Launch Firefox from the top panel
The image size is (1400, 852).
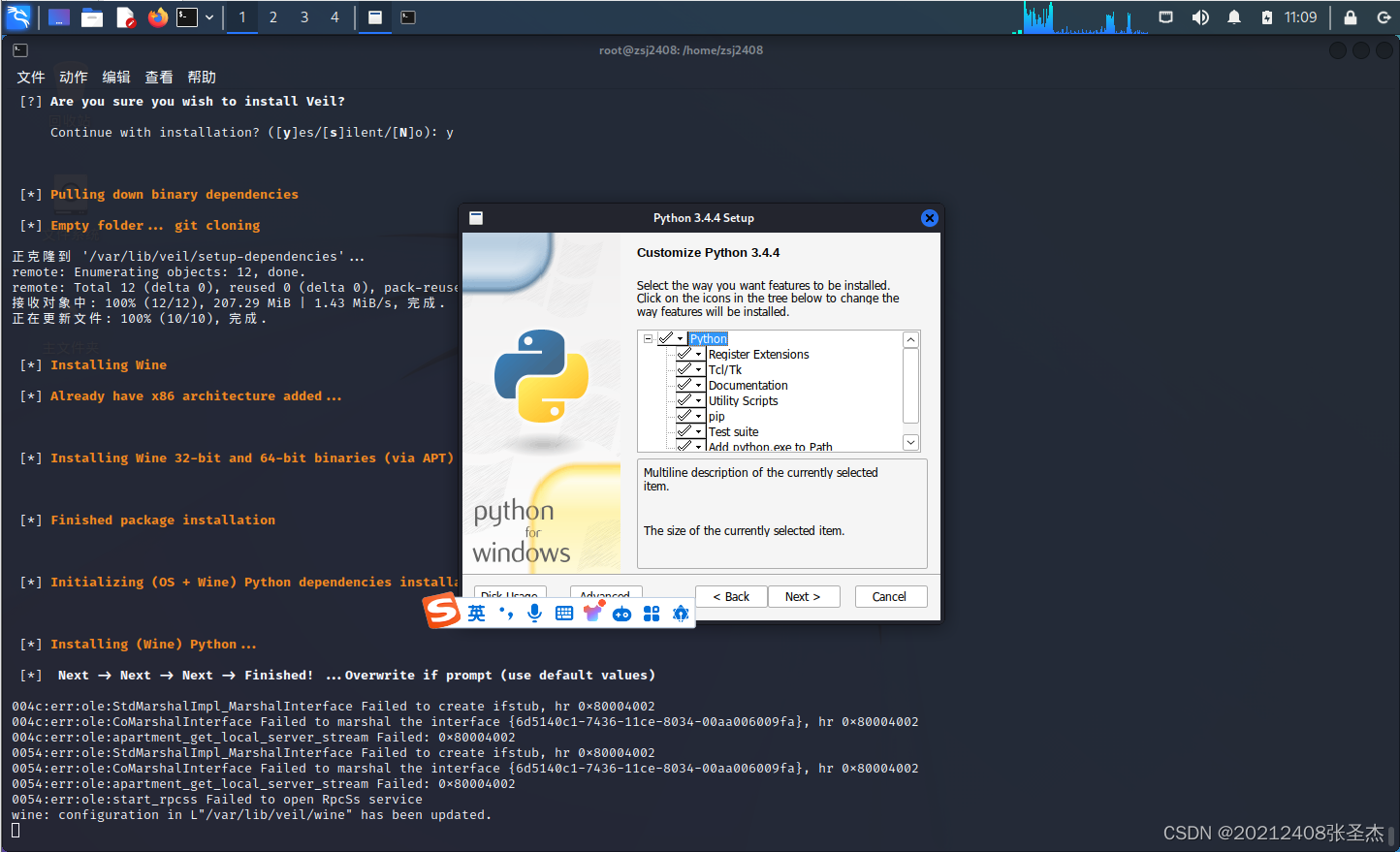point(158,16)
